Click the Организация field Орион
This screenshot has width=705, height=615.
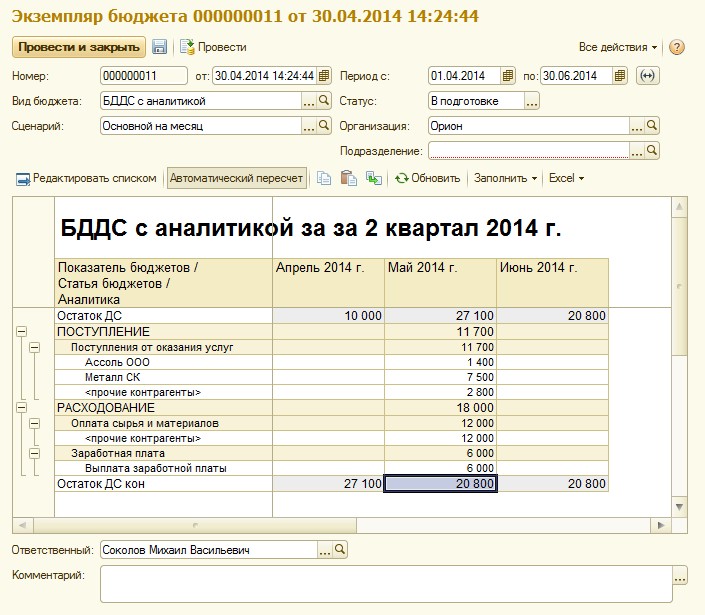529,126
